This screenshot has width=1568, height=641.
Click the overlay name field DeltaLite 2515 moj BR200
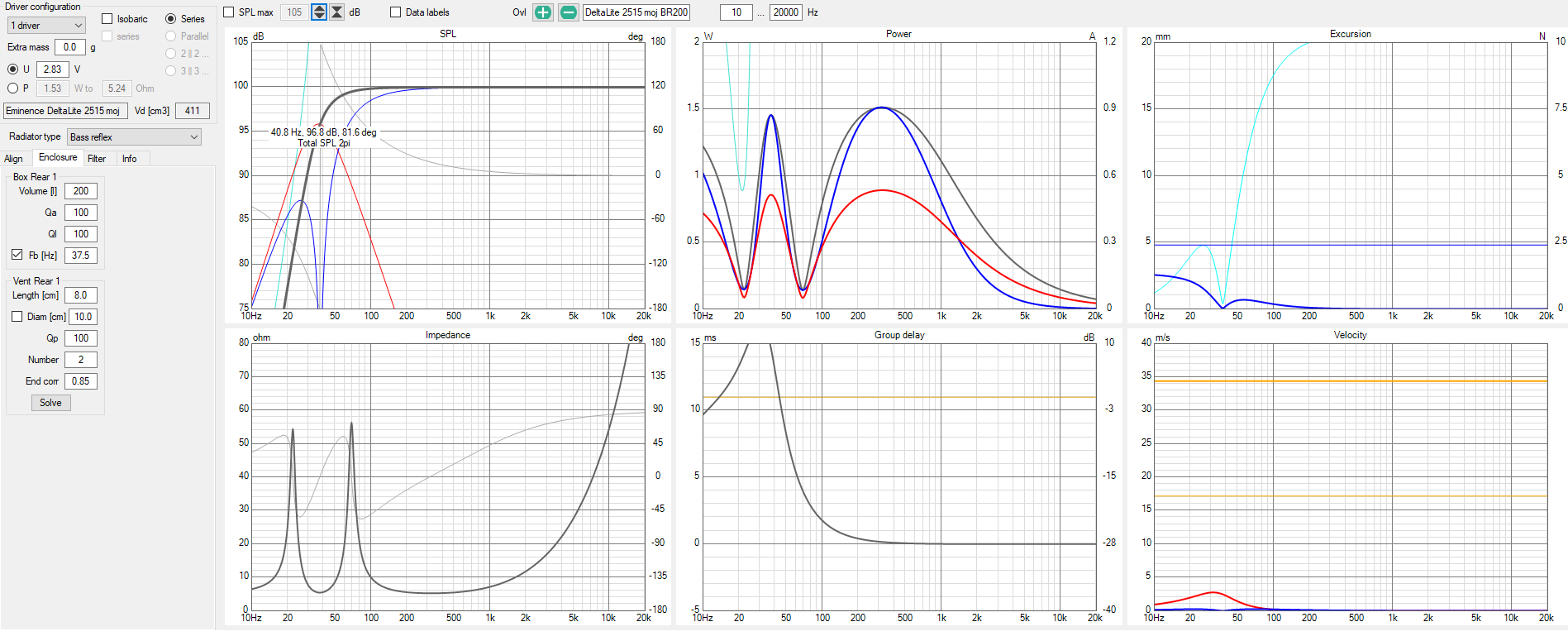[636, 12]
